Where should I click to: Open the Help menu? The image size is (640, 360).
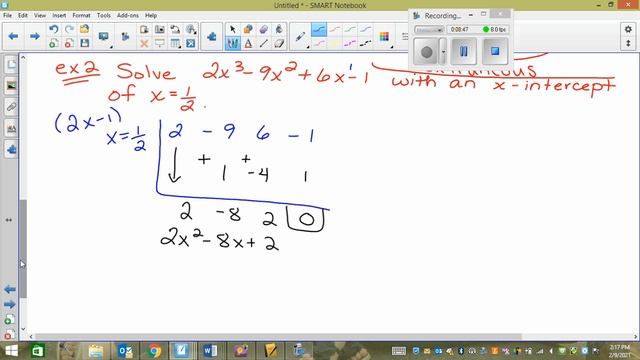click(x=151, y=16)
